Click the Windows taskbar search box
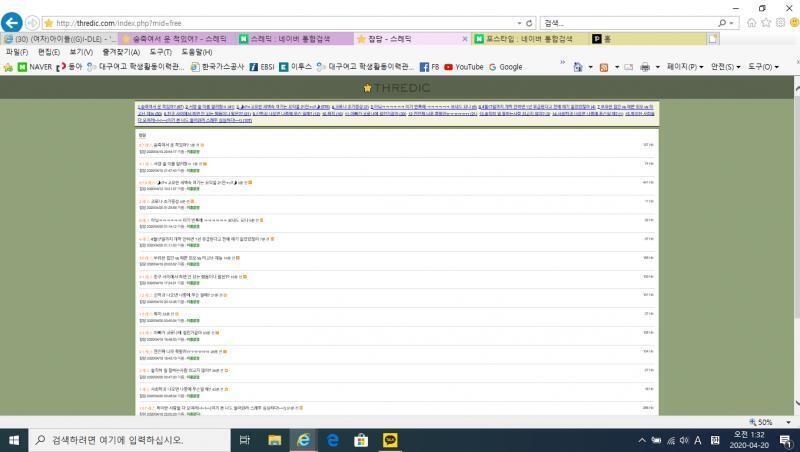This screenshot has width=800, height=452. [129, 440]
